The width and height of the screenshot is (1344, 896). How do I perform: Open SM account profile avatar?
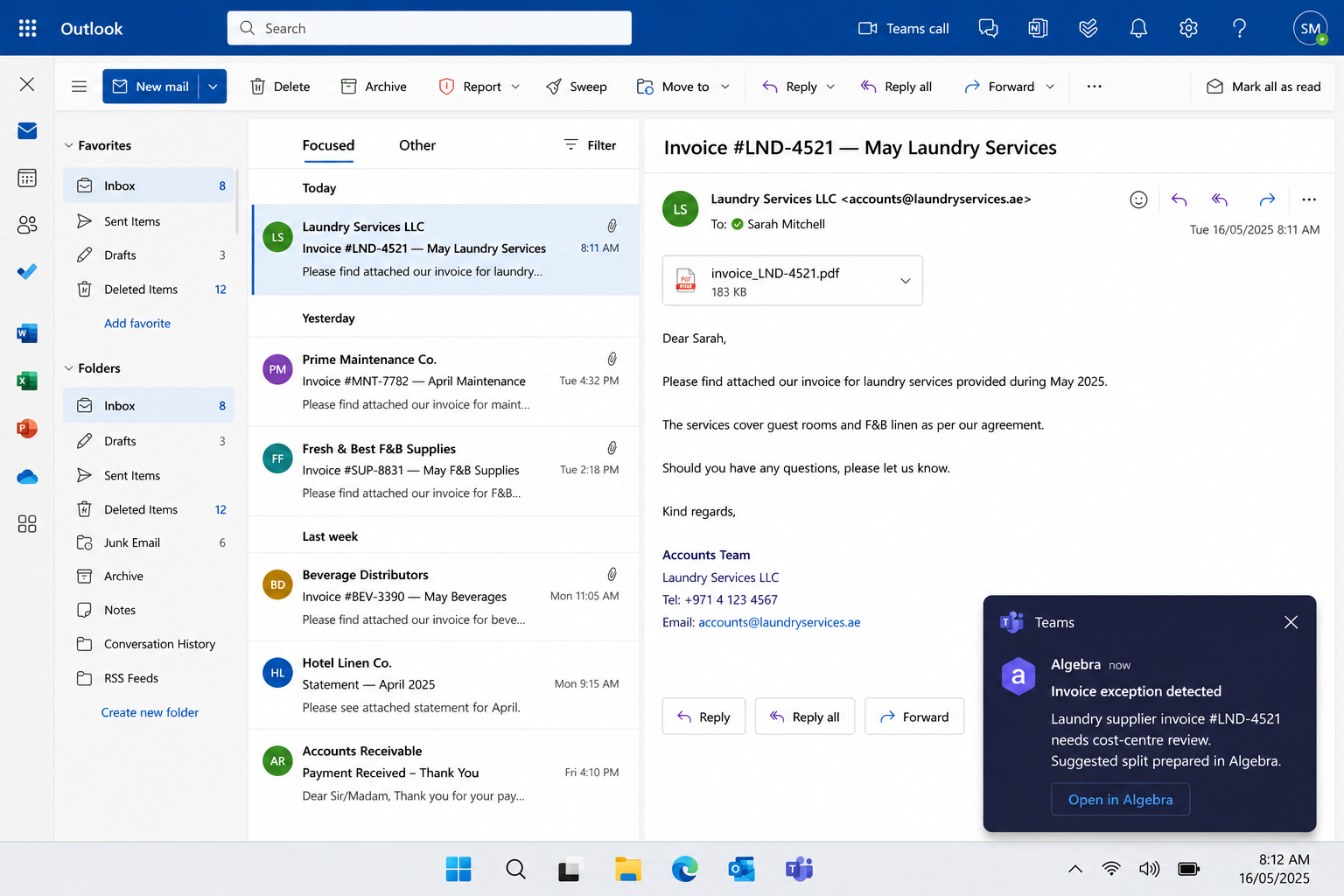tap(1310, 28)
